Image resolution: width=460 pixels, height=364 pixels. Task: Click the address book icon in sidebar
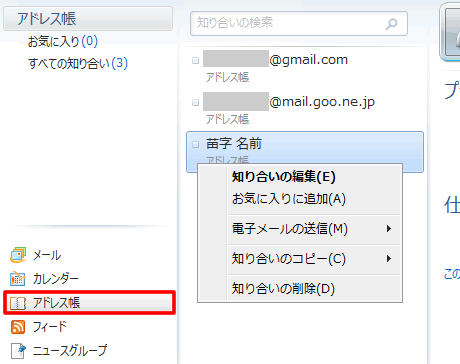coord(18,303)
